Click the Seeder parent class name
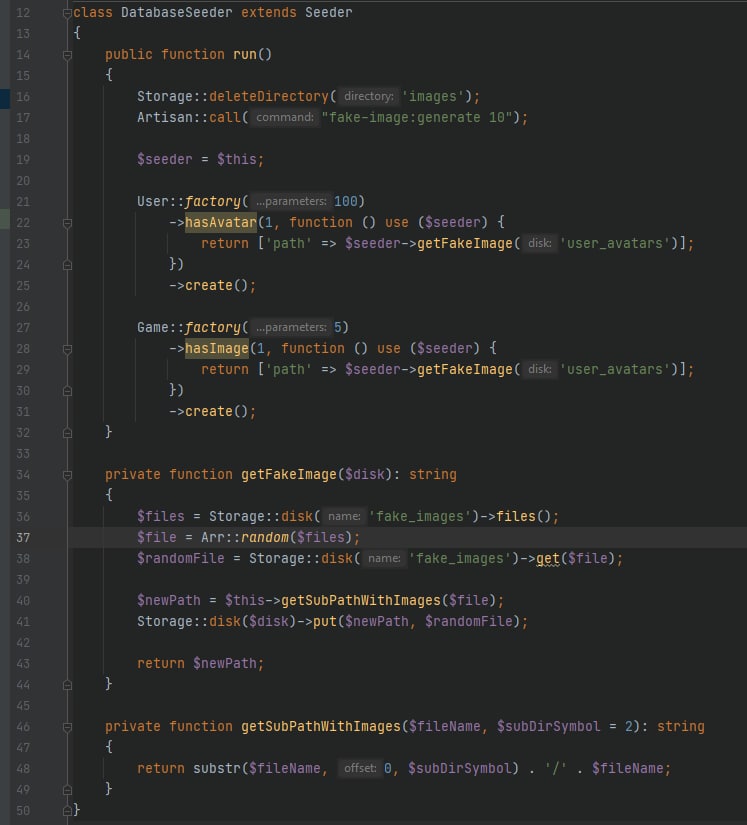Image resolution: width=747 pixels, height=825 pixels. pyautogui.click(x=328, y=12)
